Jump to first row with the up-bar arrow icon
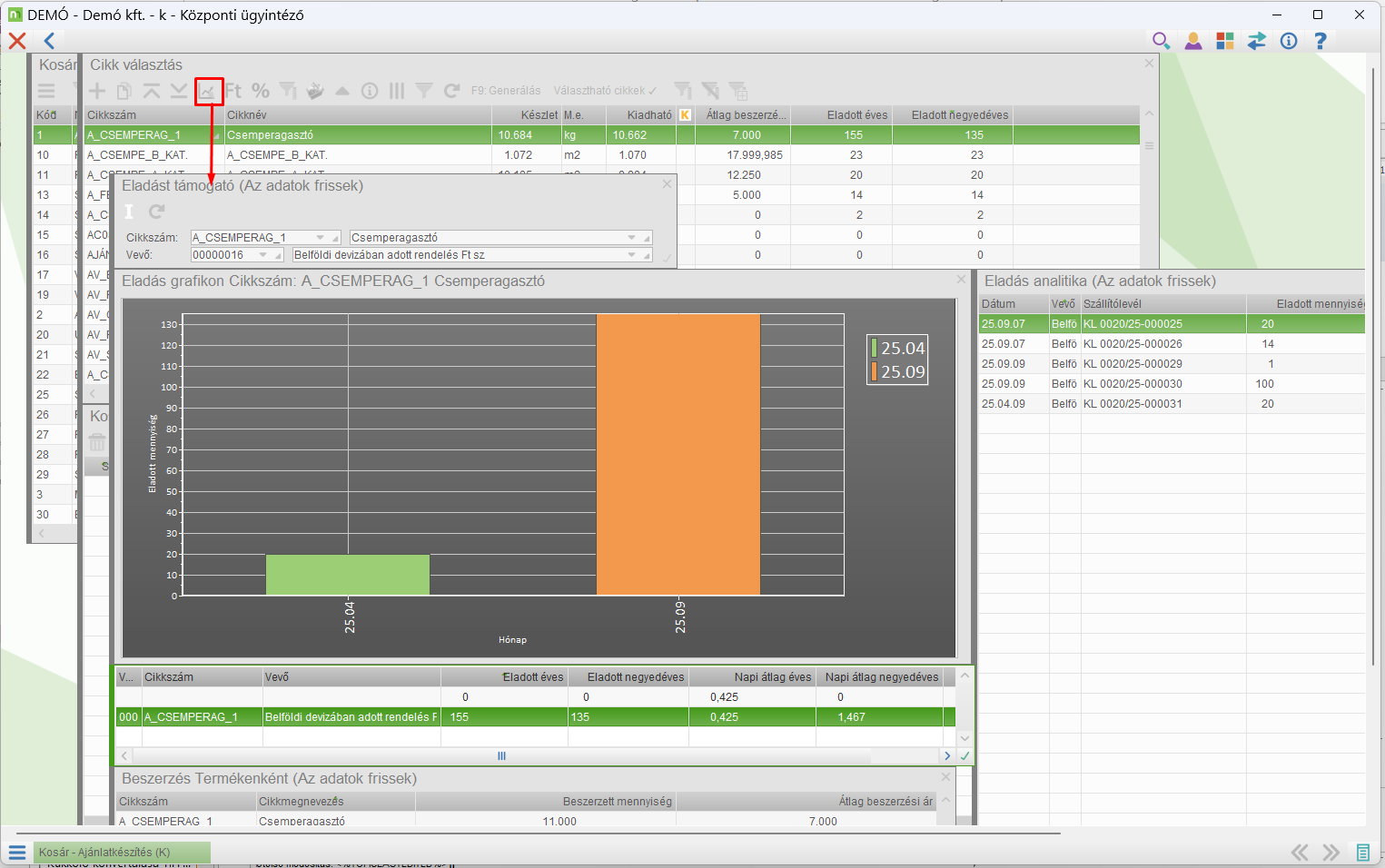The image size is (1385, 868). pos(152,91)
